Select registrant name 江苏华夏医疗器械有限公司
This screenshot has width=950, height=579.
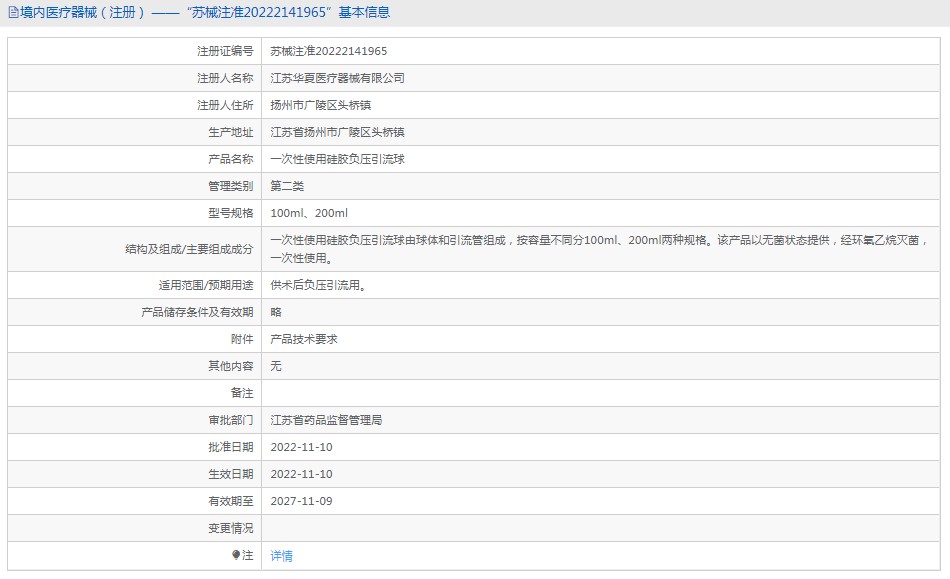[x=337, y=78]
